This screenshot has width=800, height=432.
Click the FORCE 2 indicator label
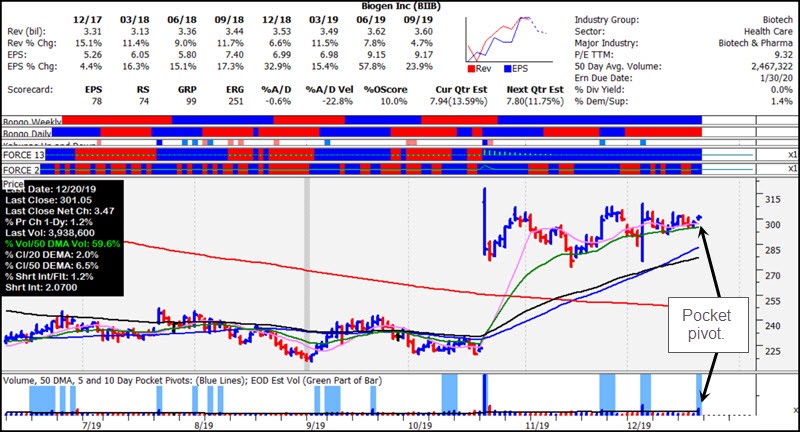coord(21,170)
